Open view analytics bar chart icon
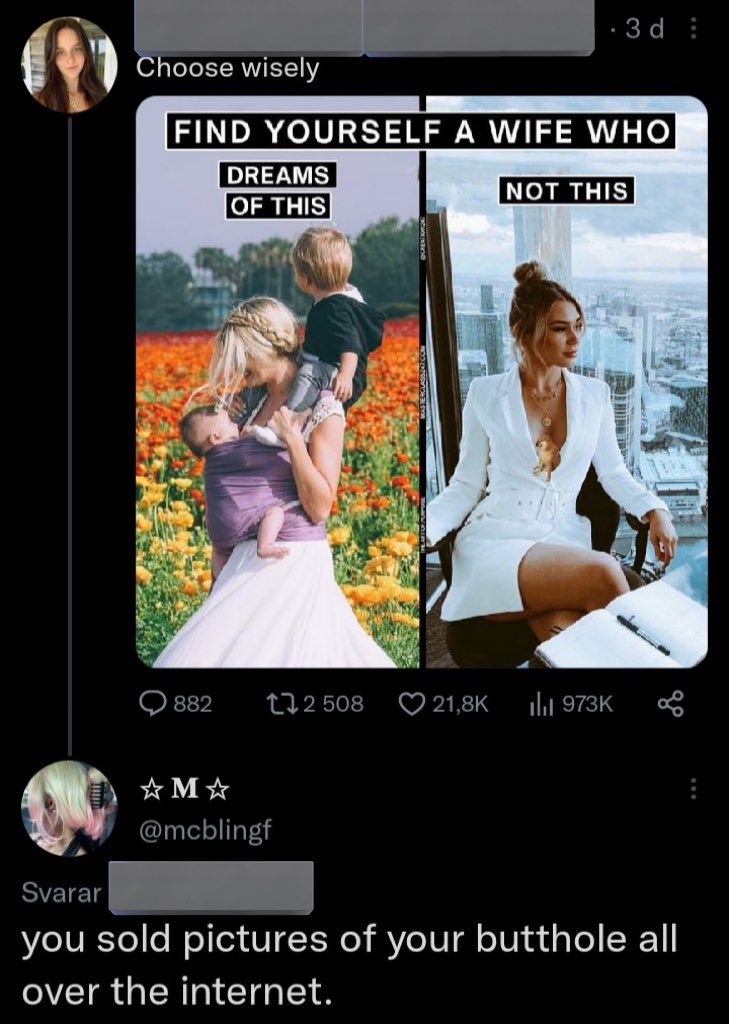 pos(538,704)
